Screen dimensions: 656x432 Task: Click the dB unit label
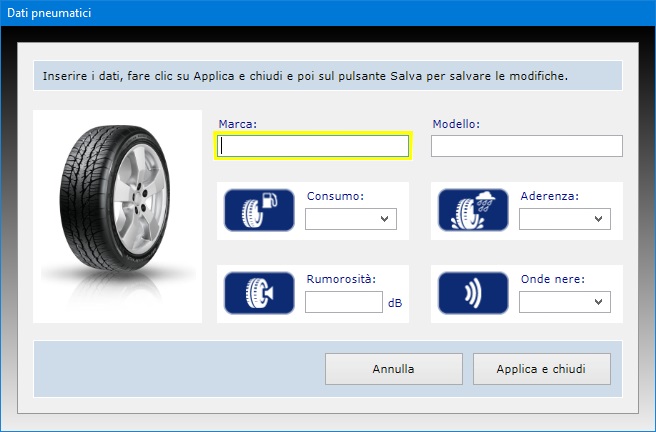click(395, 302)
